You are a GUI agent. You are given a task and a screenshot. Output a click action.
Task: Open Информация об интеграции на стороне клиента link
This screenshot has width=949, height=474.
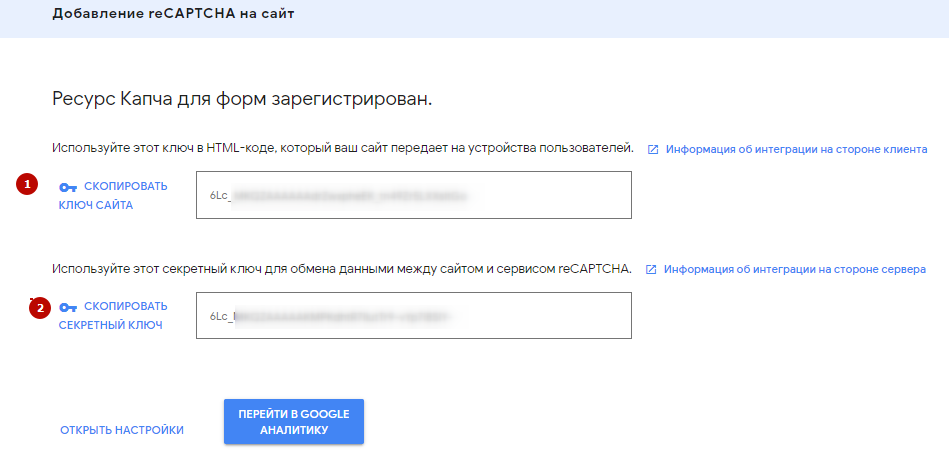[796, 150]
